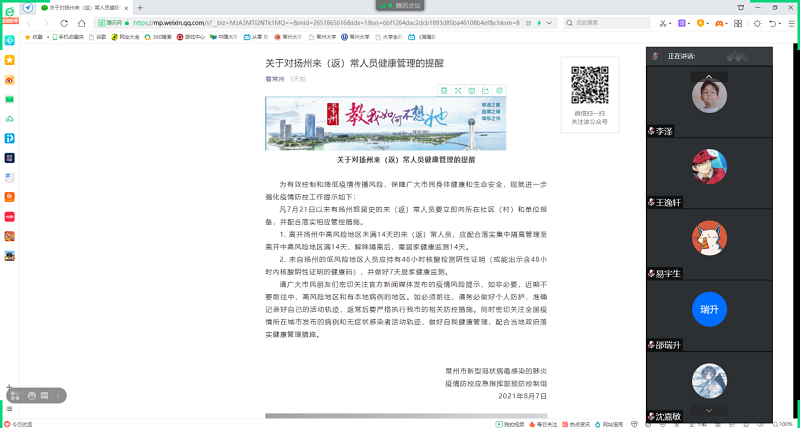Open the 收藏 favorites star in bookmarks bar
The image size is (800, 428).
click(x=34, y=36)
